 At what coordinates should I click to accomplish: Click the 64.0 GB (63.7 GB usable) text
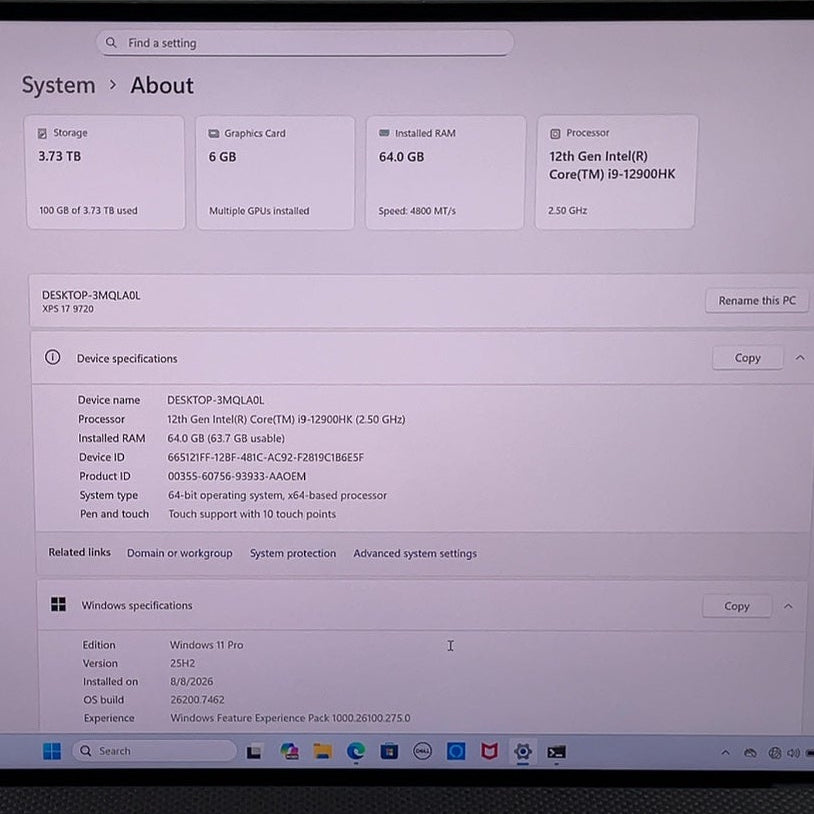[x=226, y=438]
